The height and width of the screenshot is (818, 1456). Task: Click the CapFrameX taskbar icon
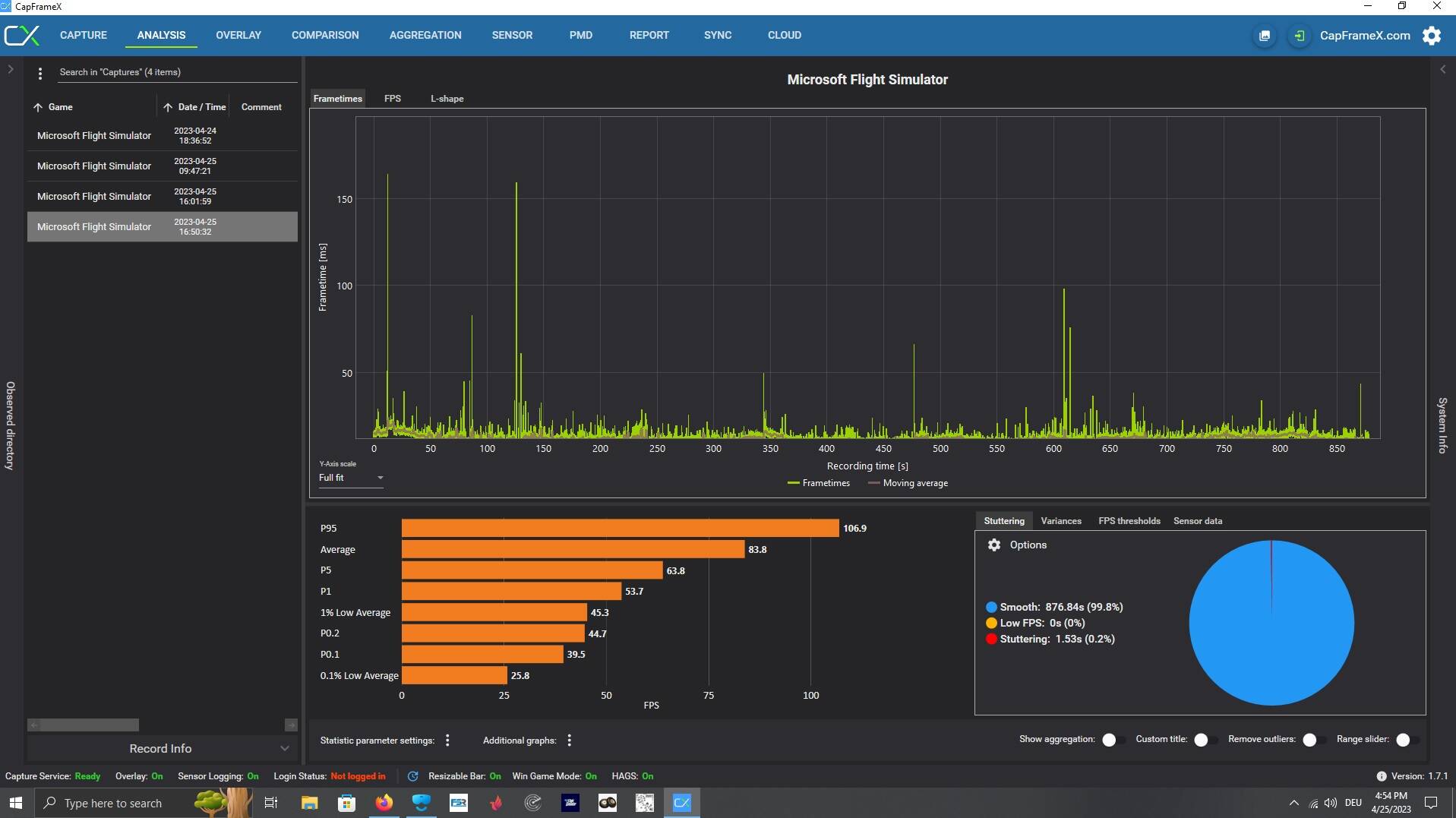pos(682,803)
